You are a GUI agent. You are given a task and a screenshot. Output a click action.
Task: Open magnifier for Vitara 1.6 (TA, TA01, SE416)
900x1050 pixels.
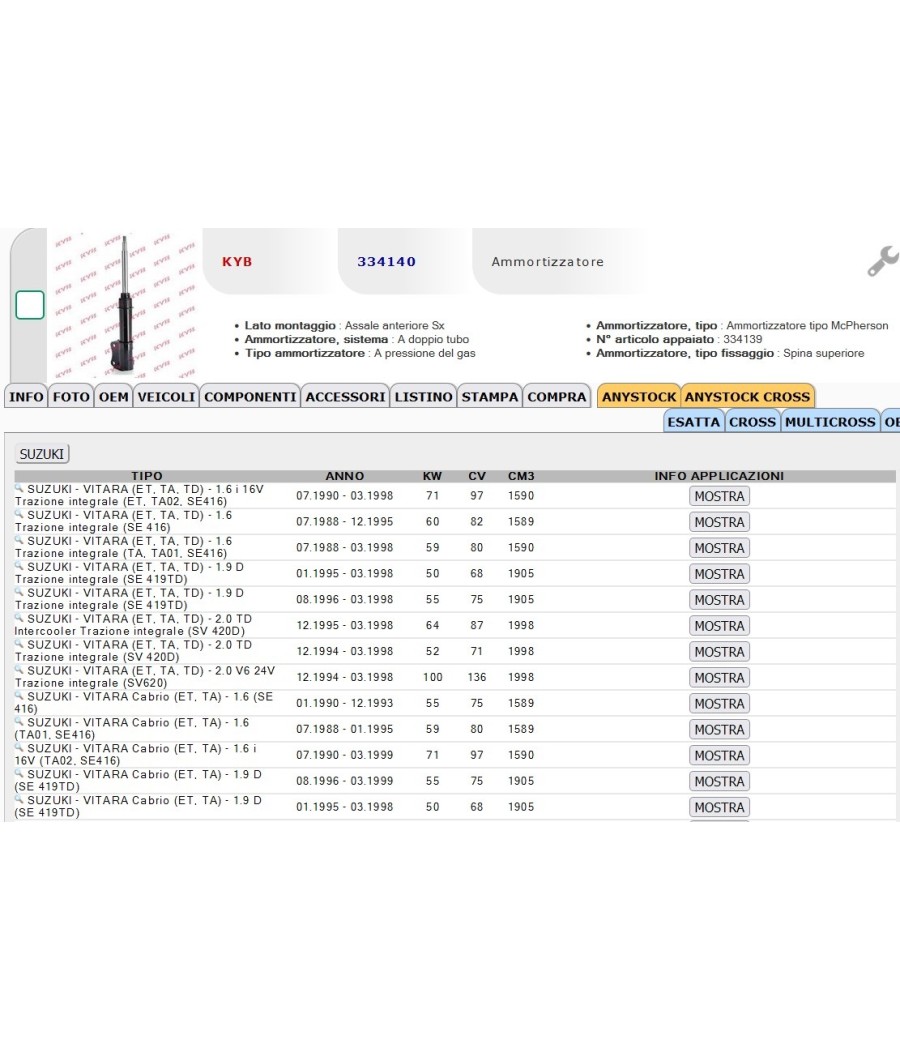click(x=19, y=540)
